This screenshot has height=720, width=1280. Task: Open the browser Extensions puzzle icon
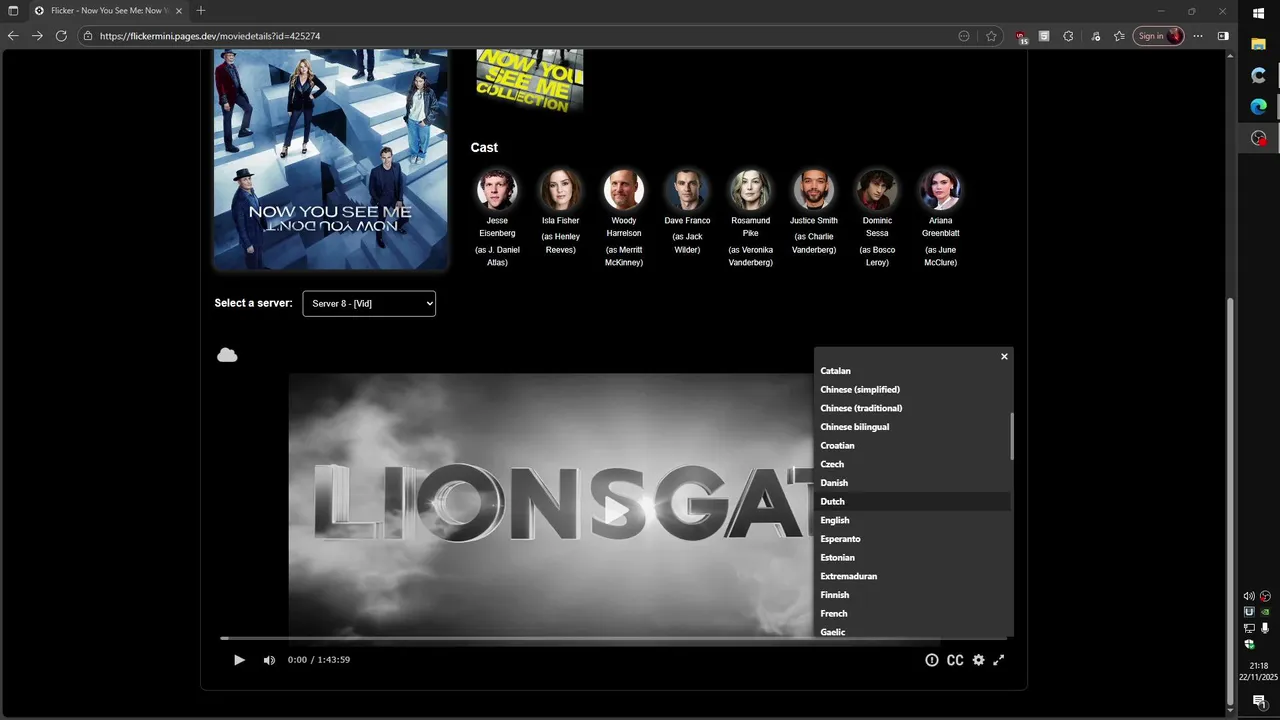pos(1068,36)
